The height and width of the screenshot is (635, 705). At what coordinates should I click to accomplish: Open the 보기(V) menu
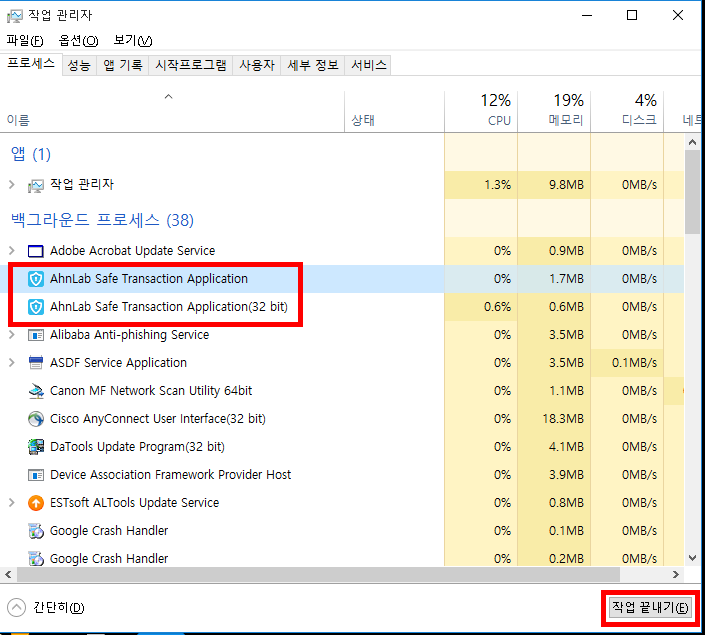pyautogui.click(x=133, y=41)
